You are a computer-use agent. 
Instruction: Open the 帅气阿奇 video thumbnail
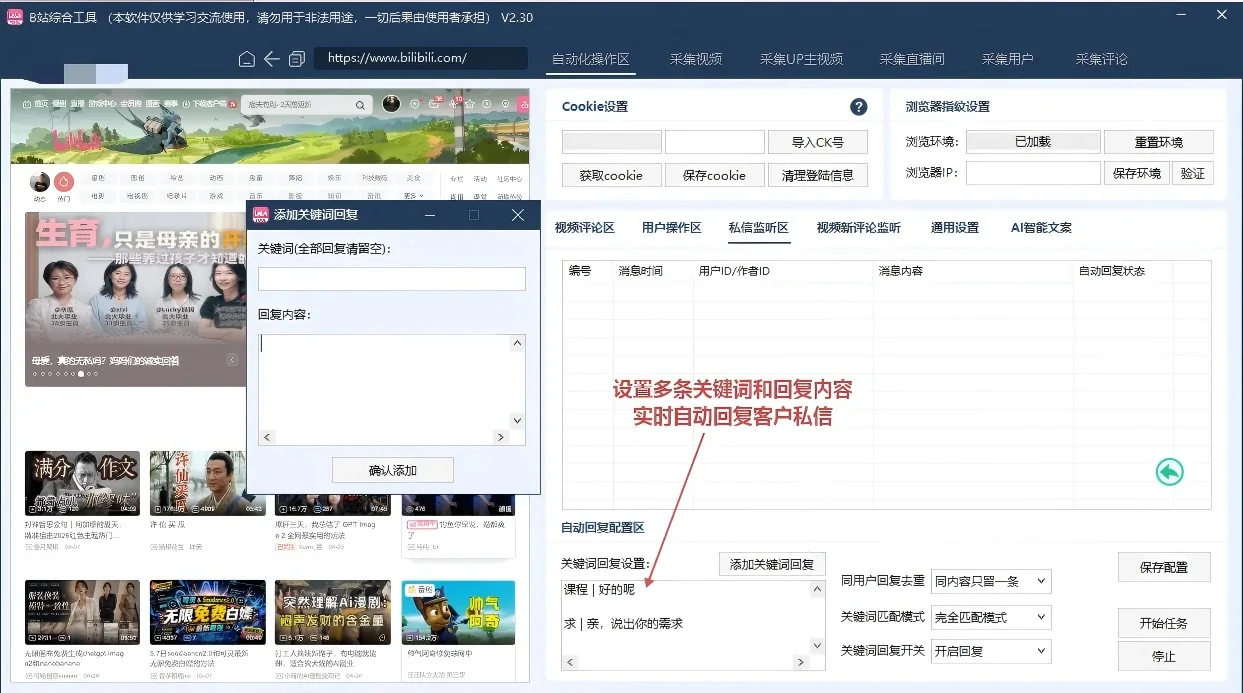click(x=458, y=612)
